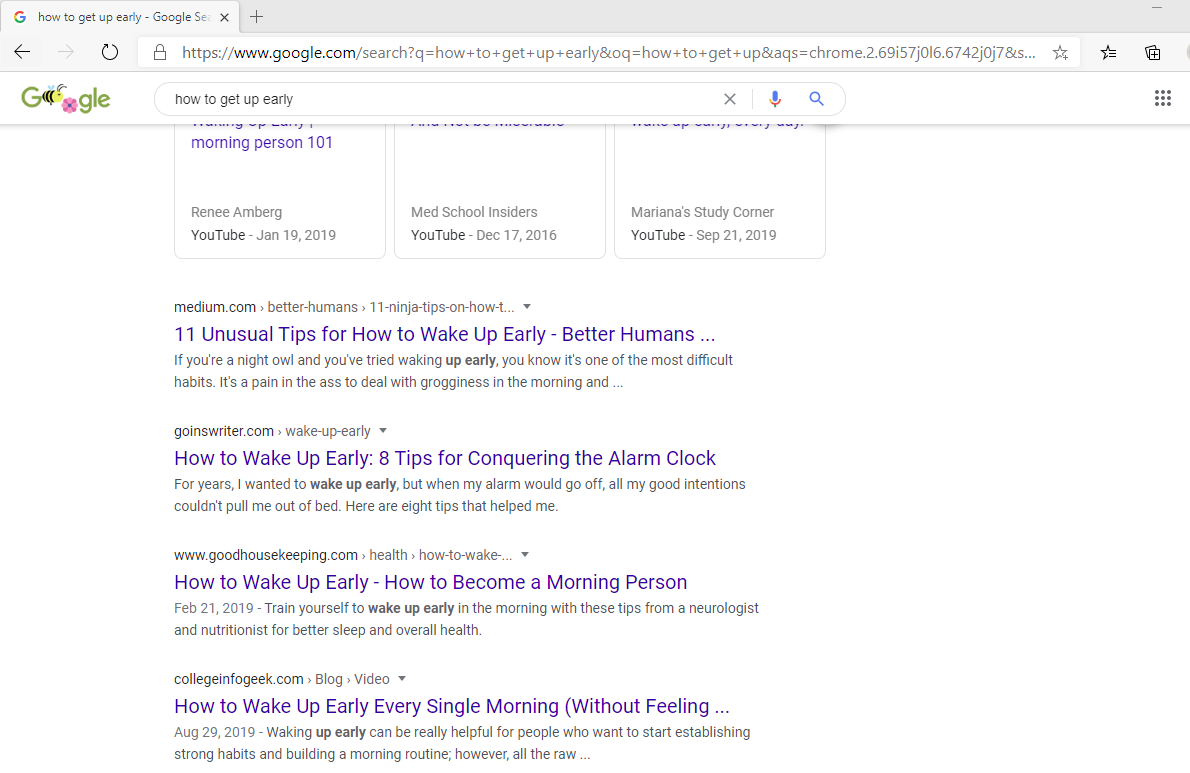1190x773 pixels.
Task: Open 'How to Become a Morning Person' result
Action: coord(430,582)
